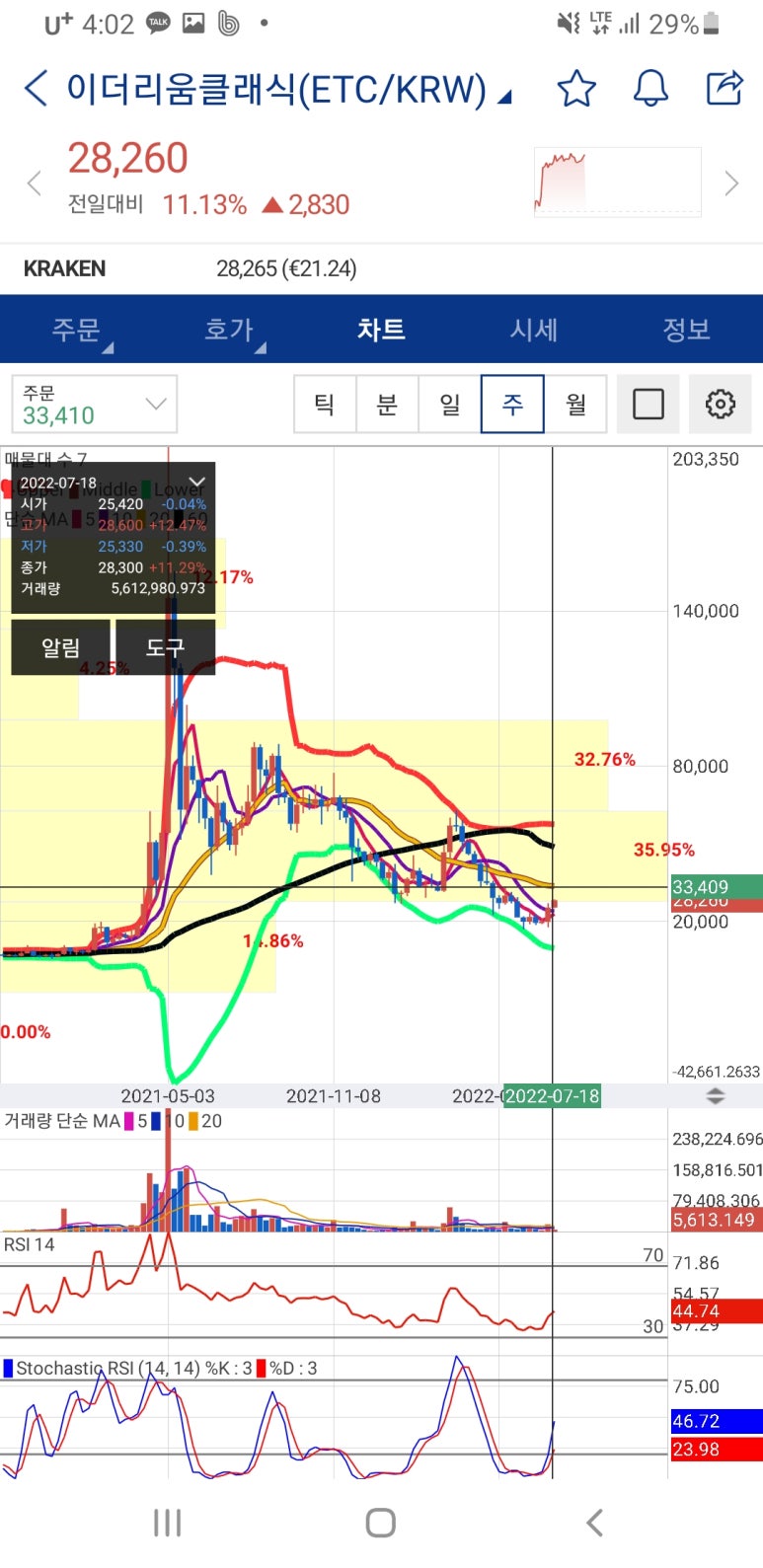Click the KRAKEN exchange price row
763x1568 pixels.
click(381, 268)
